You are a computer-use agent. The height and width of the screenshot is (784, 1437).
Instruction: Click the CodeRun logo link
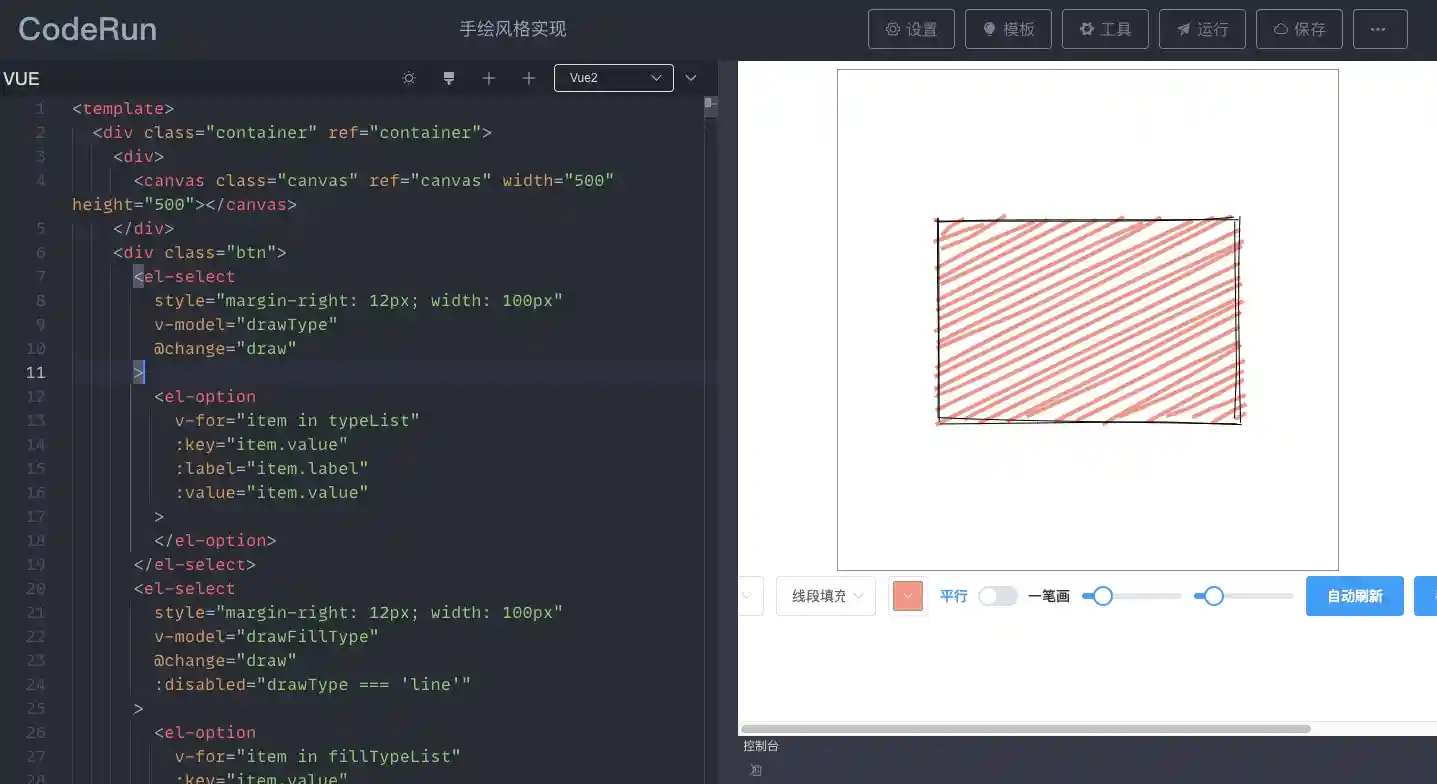pos(86,29)
